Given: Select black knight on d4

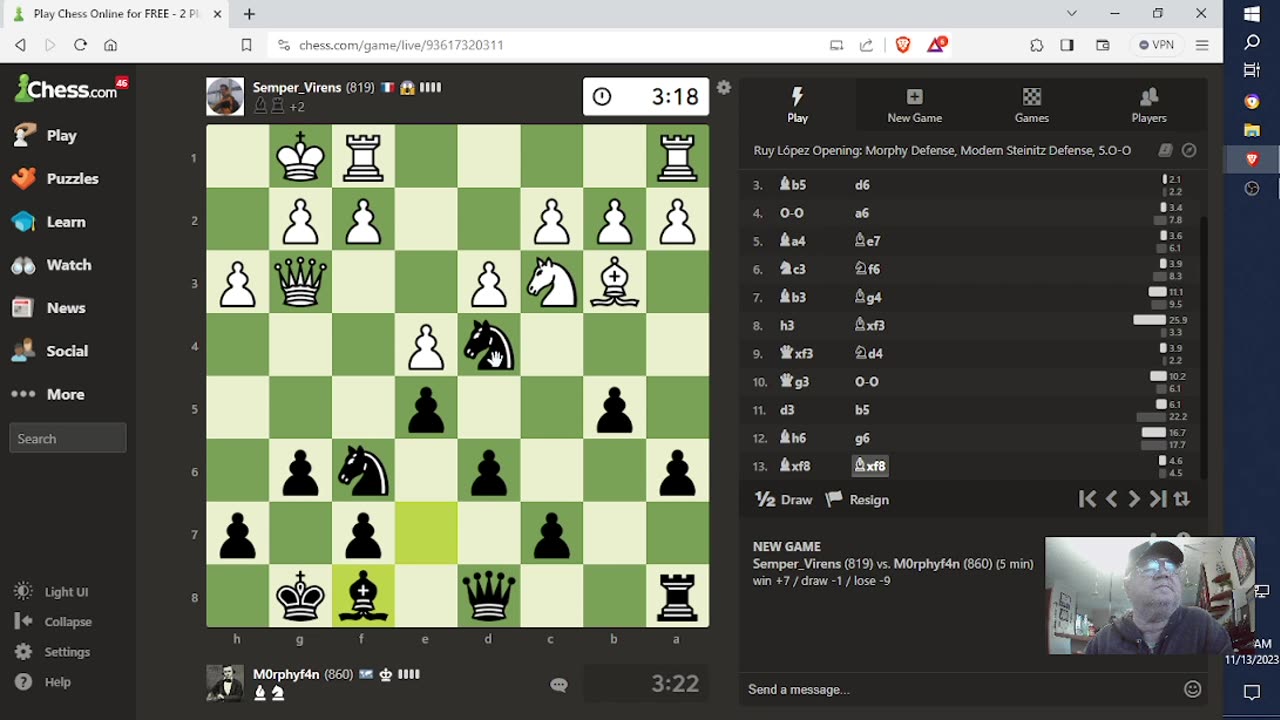Looking at the screenshot, I should pyautogui.click(x=488, y=346).
